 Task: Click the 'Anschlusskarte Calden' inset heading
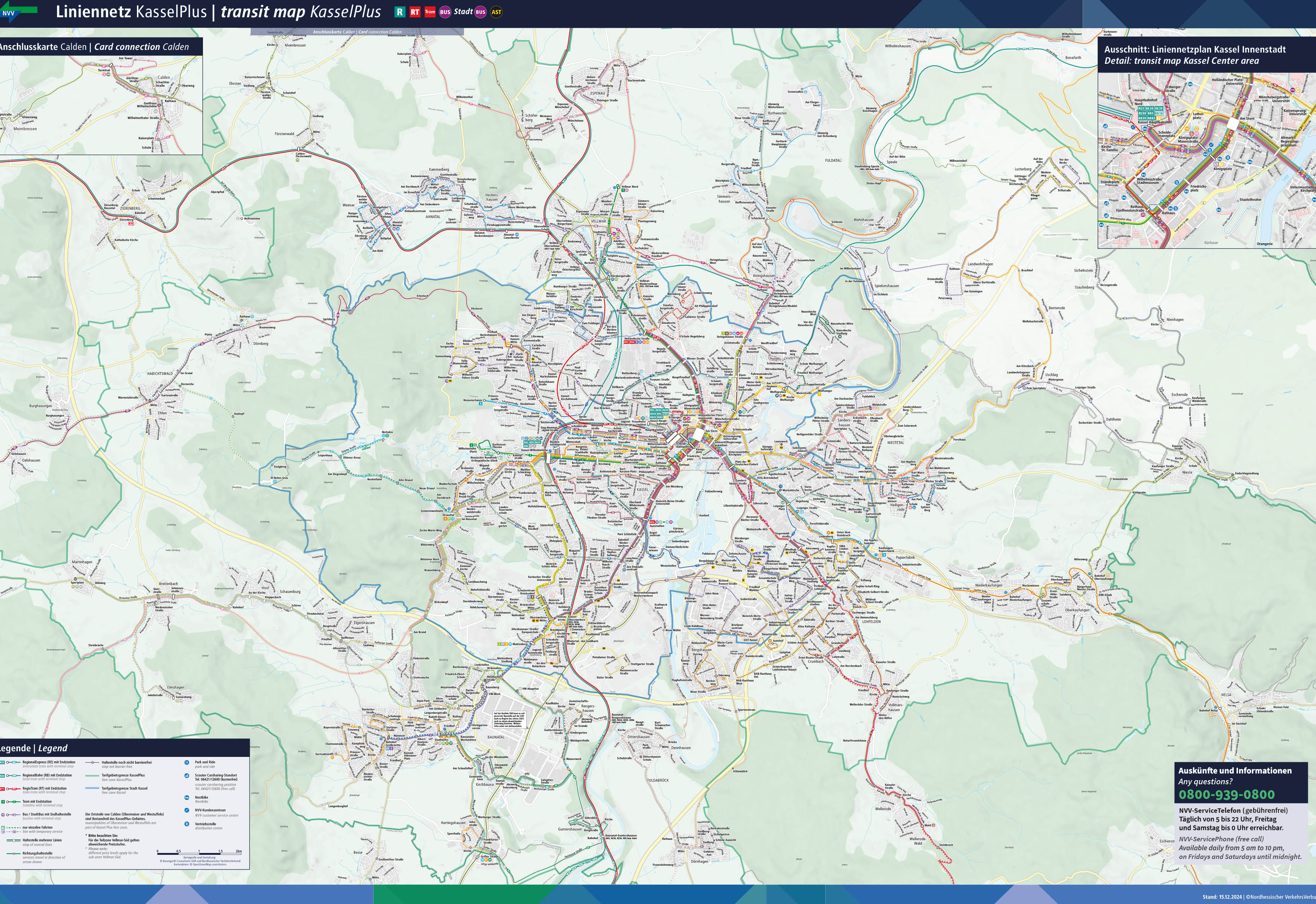click(94, 47)
